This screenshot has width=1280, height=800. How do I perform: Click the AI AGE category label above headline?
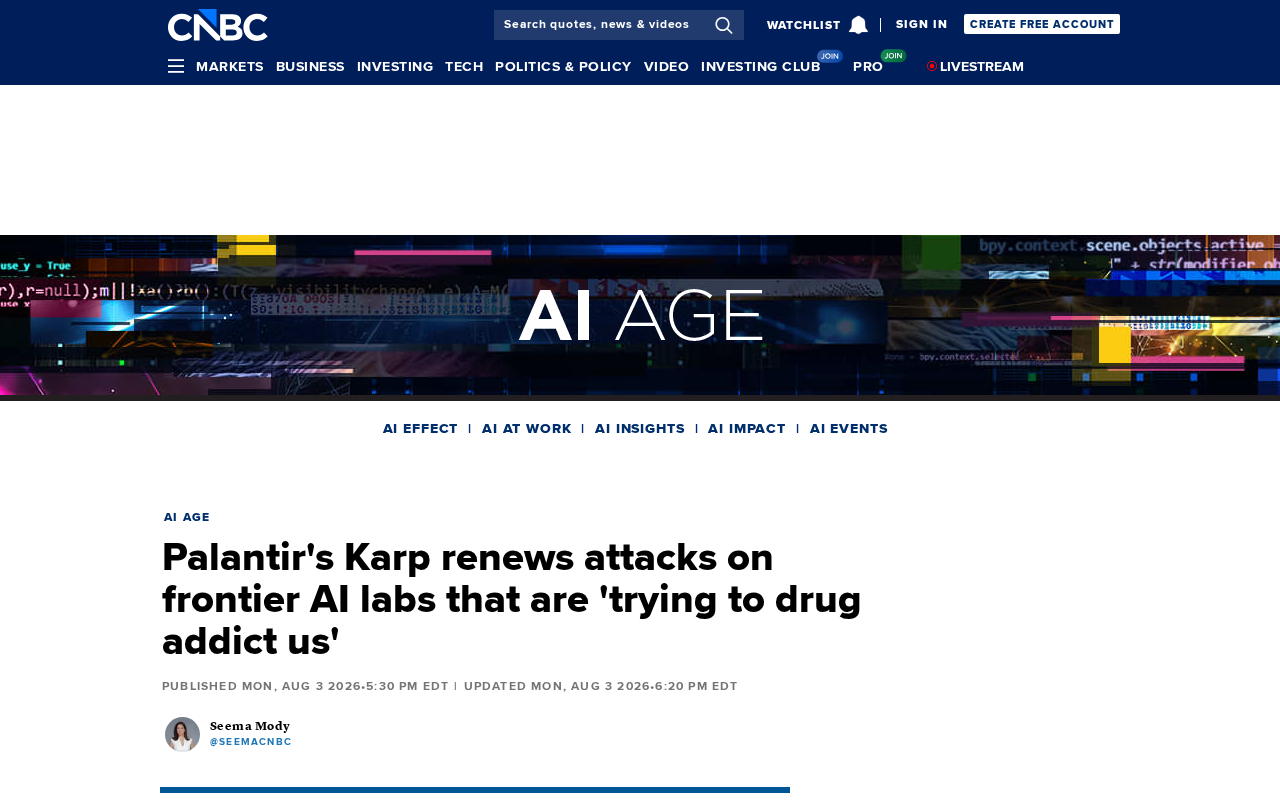pyautogui.click(x=187, y=517)
